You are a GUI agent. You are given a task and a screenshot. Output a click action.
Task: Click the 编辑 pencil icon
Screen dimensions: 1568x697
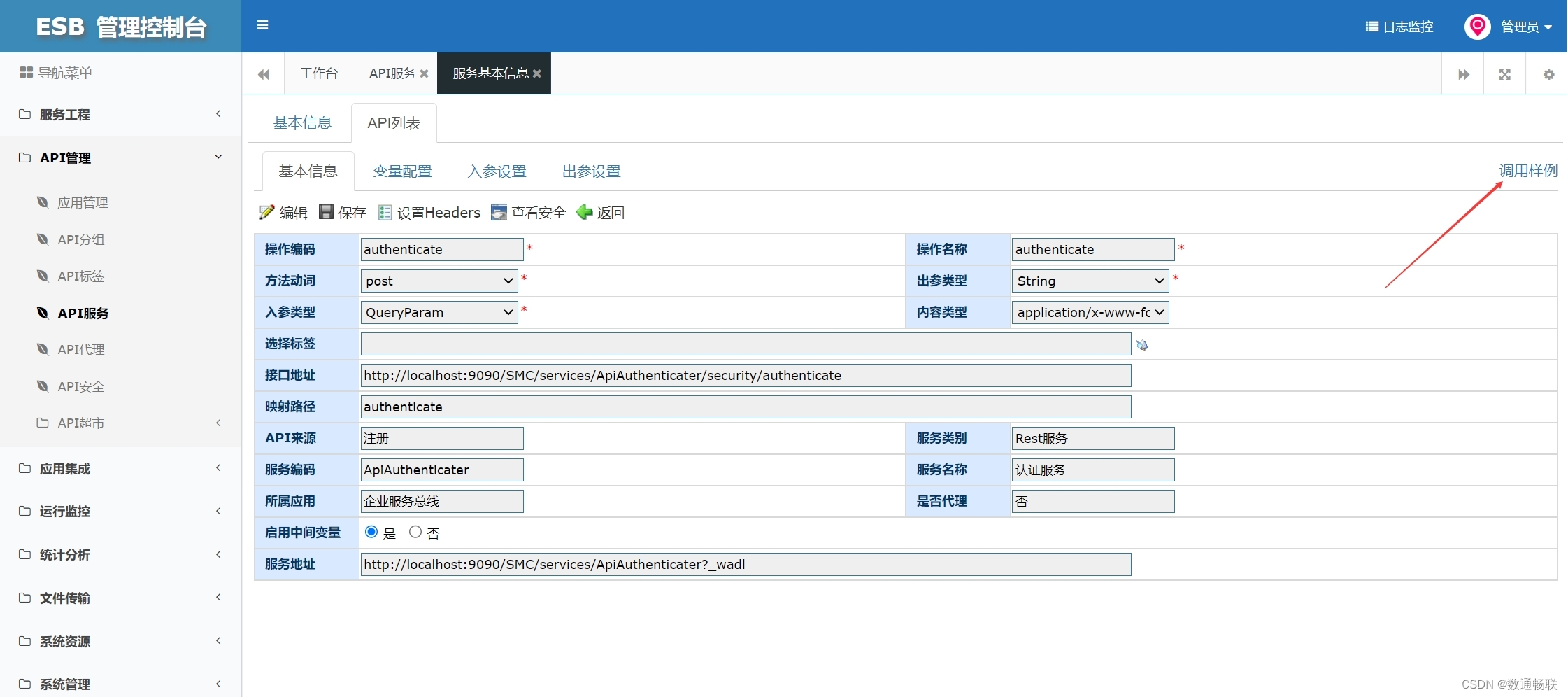[x=266, y=212]
